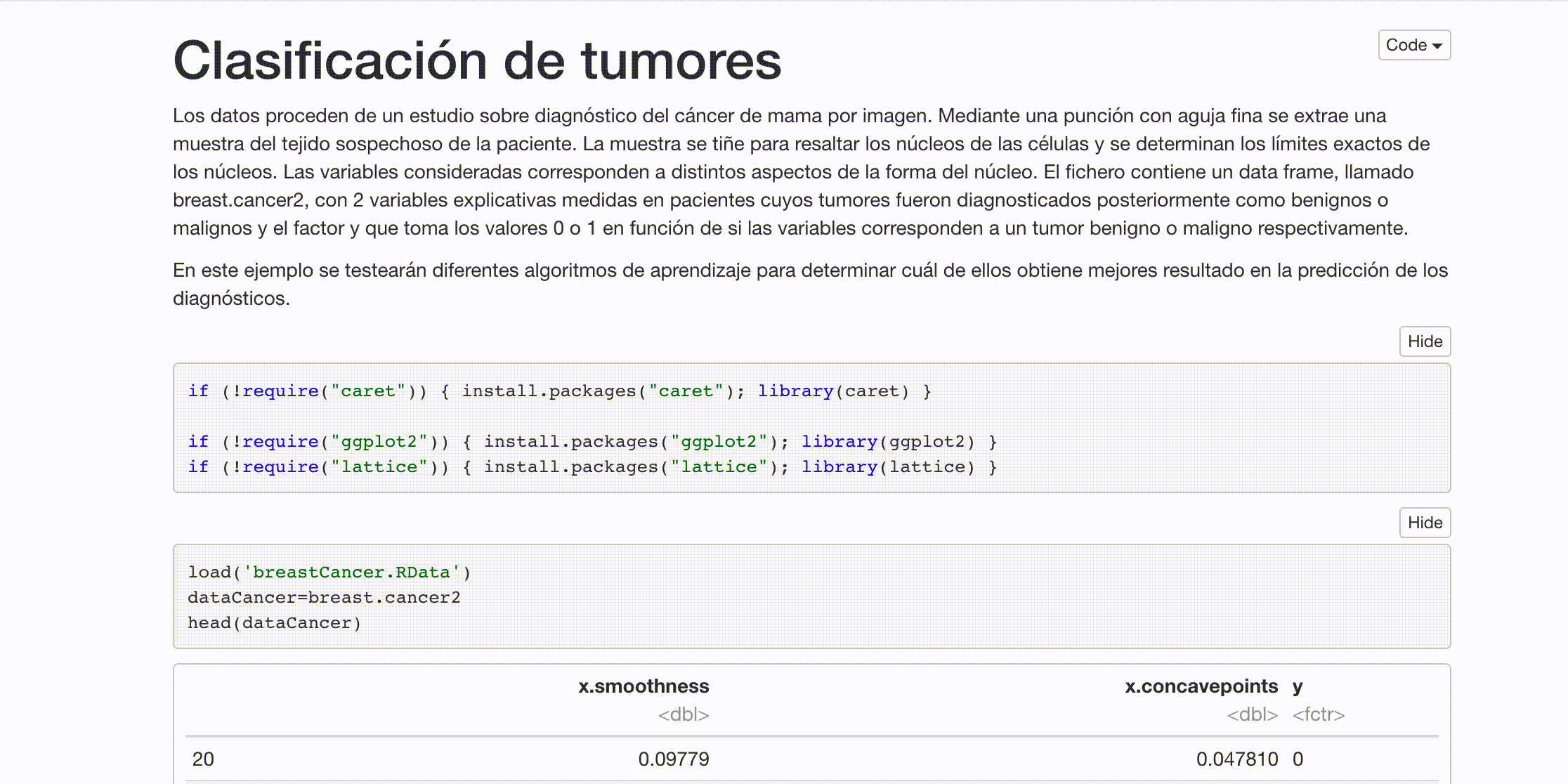Click the load('breastCancer.RData') code line
The image size is (1568, 784).
pyautogui.click(x=329, y=573)
